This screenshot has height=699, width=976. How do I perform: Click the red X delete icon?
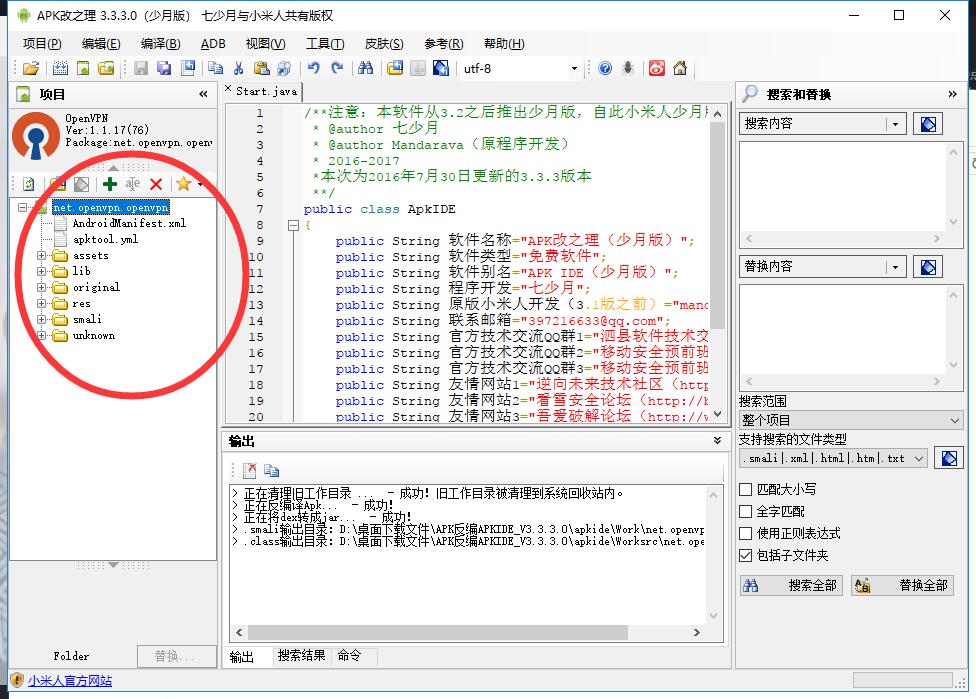pyautogui.click(x=156, y=184)
